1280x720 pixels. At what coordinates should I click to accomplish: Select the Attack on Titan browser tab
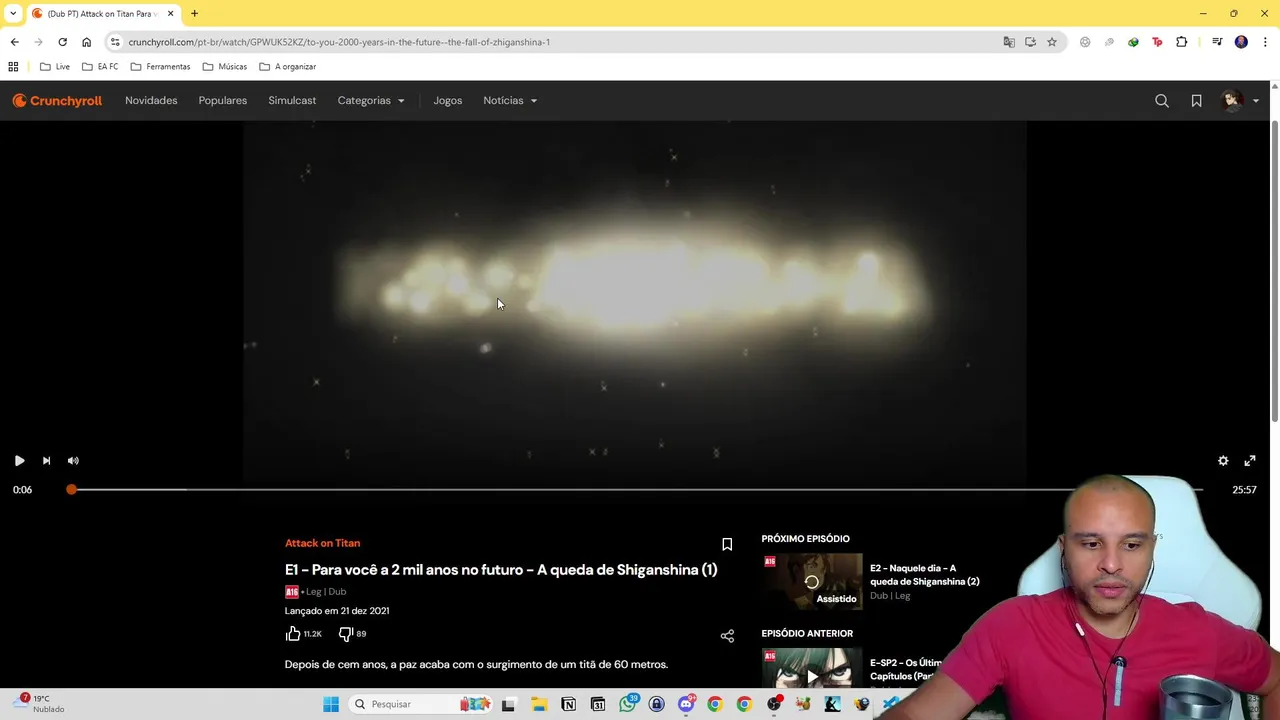[104, 14]
